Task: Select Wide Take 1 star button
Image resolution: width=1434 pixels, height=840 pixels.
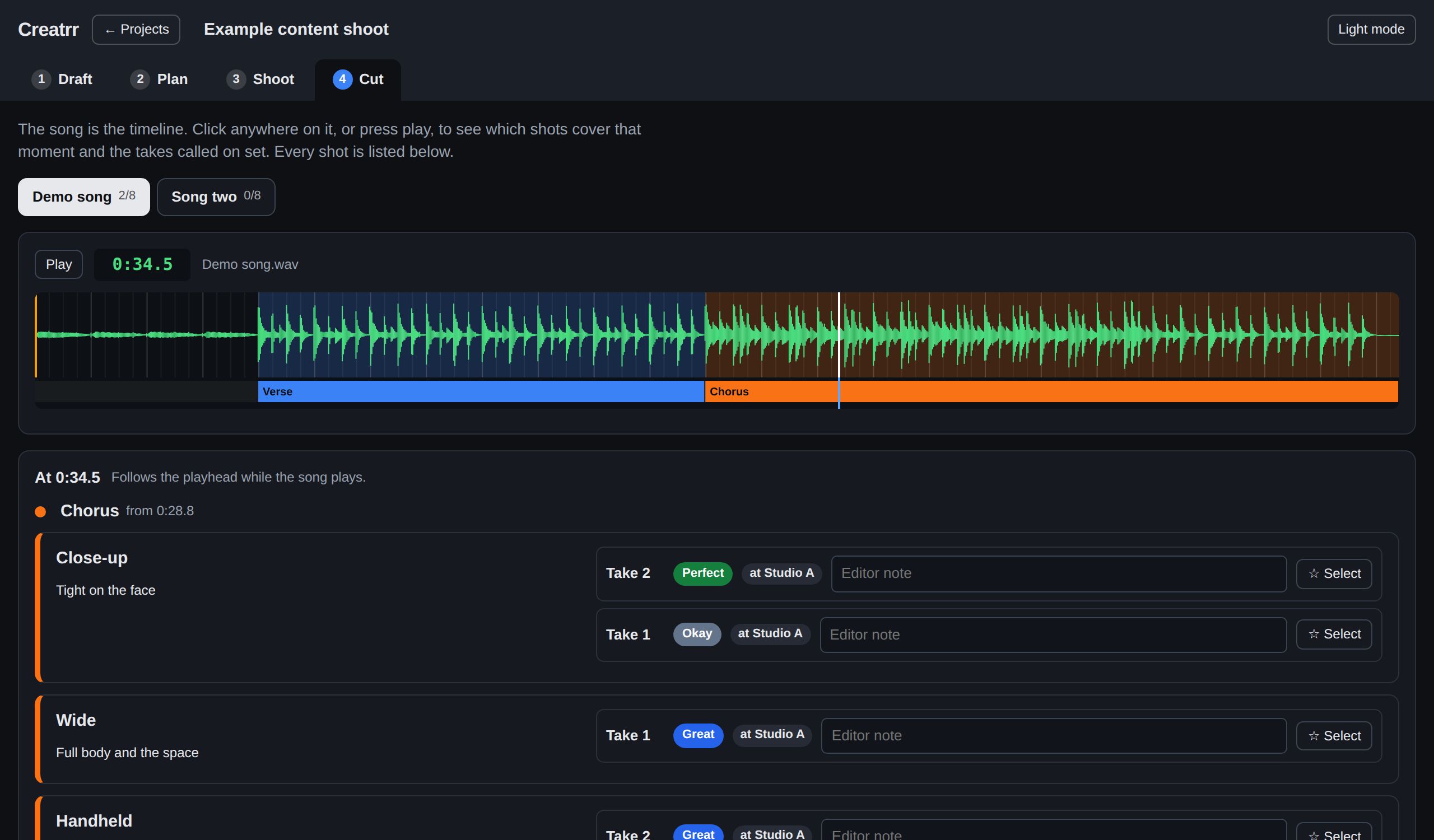Action: (1334, 736)
